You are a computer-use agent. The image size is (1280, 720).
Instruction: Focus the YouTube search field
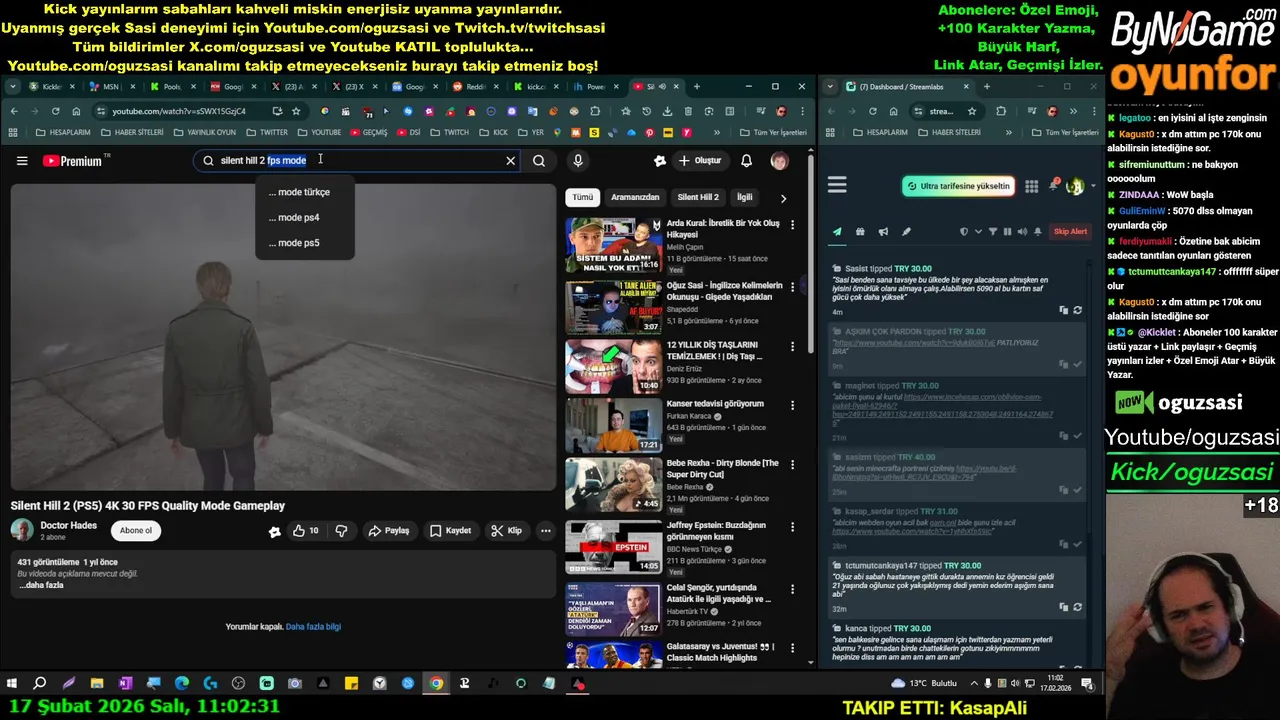point(358,160)
